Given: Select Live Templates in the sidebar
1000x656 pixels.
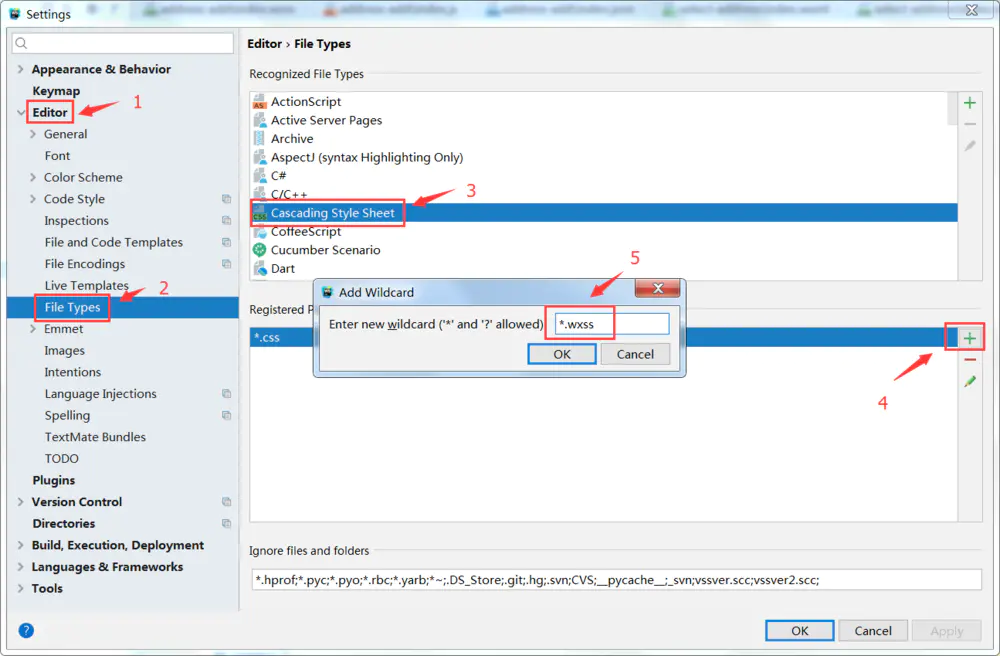Looking at the screenshot, I should tap(87, 285).
